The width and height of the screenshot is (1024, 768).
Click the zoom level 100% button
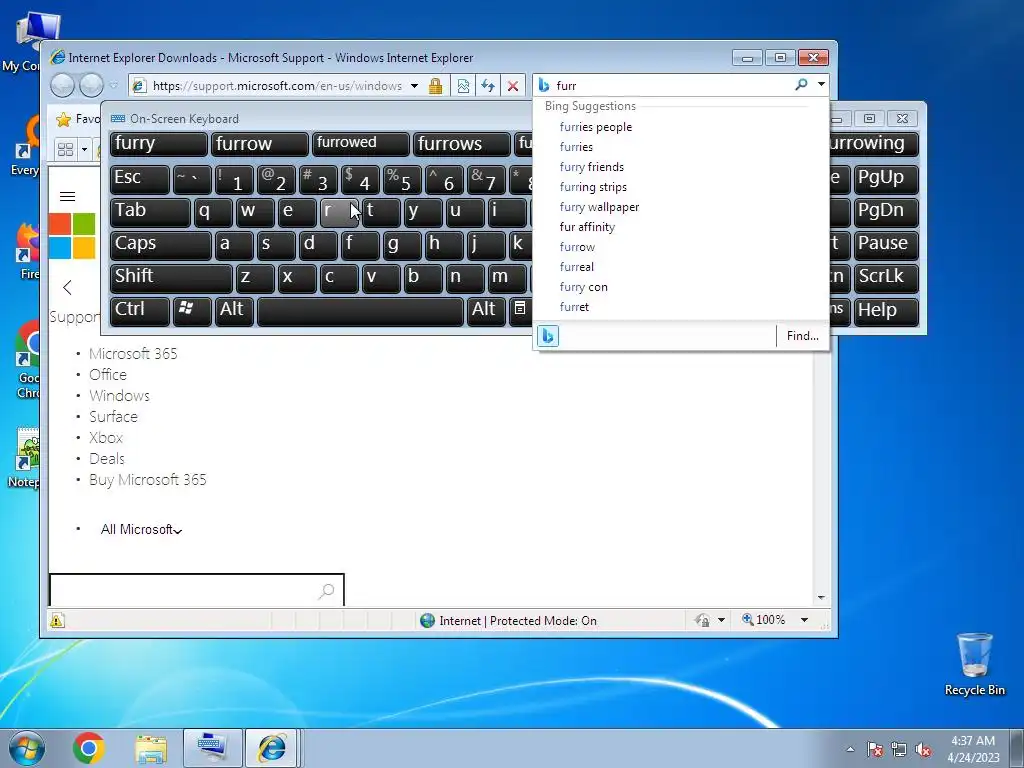coord(763,620)
